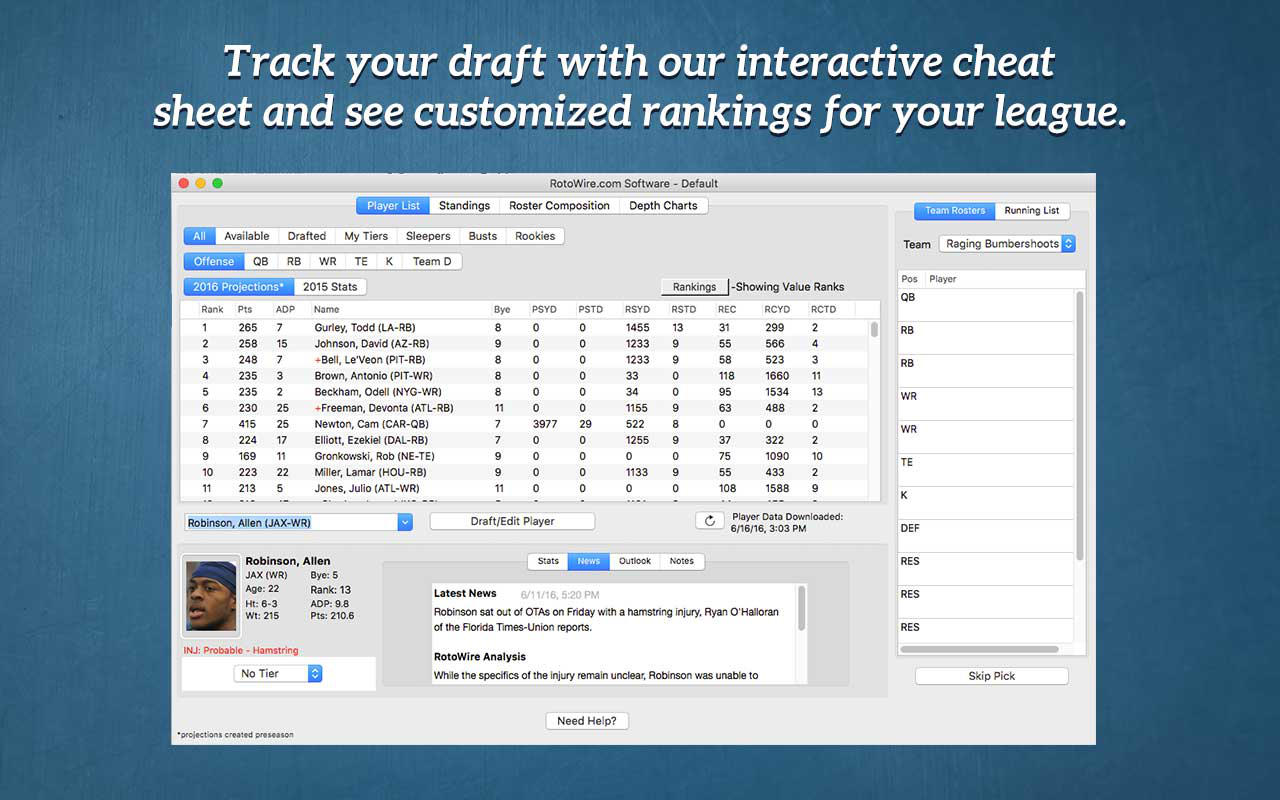1280x800 pixels.
Task: Filter player list by QB position
Action: [260, 262]
